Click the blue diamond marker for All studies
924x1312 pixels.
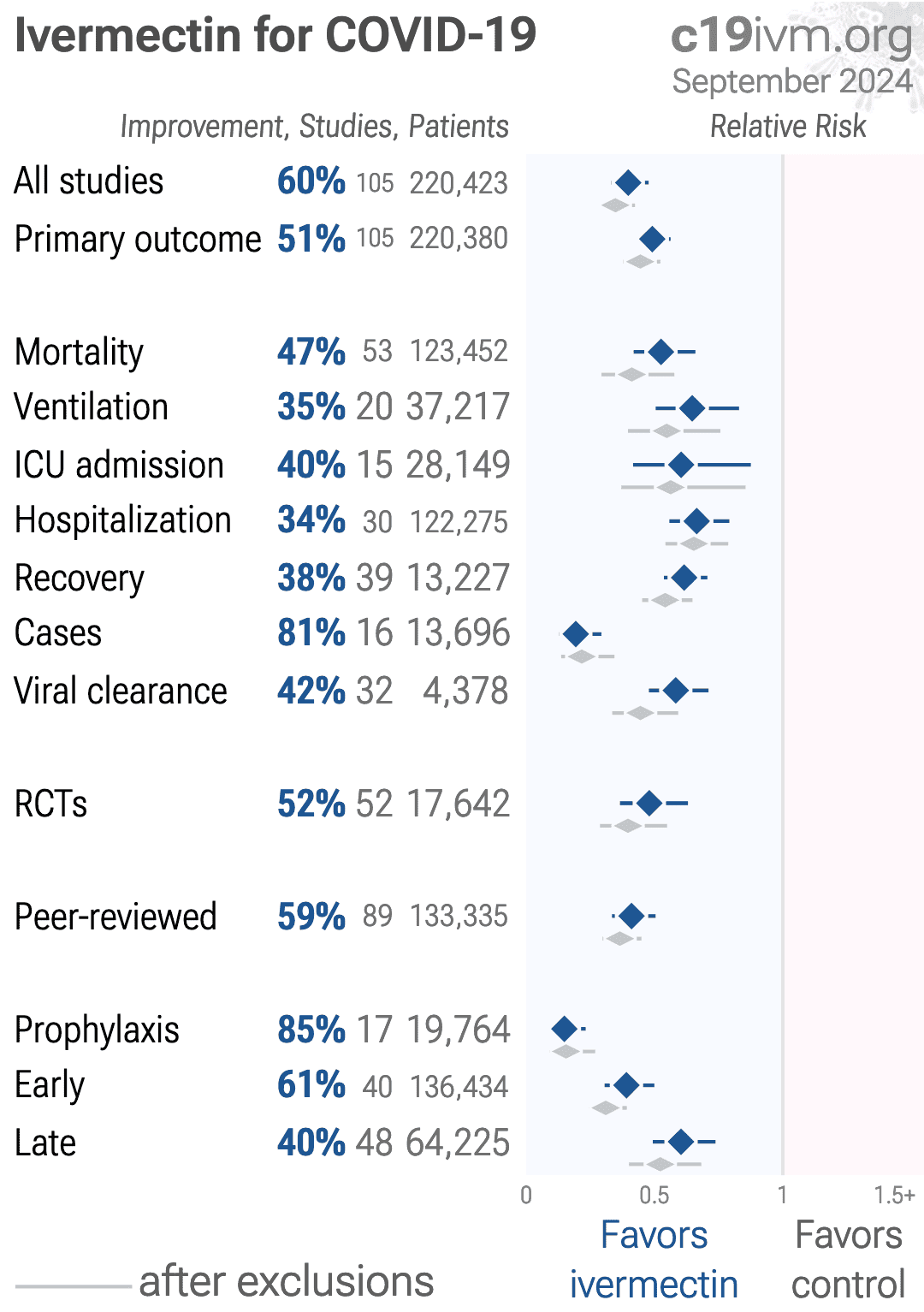click(x=628, y=182)
